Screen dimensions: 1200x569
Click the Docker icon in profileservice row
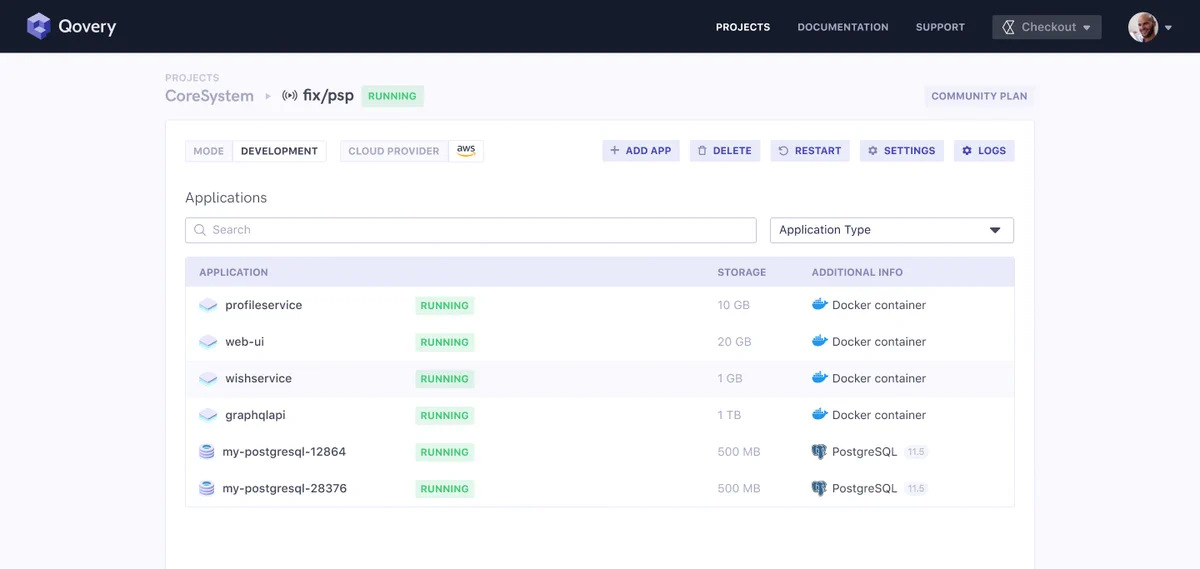point(820,304)
